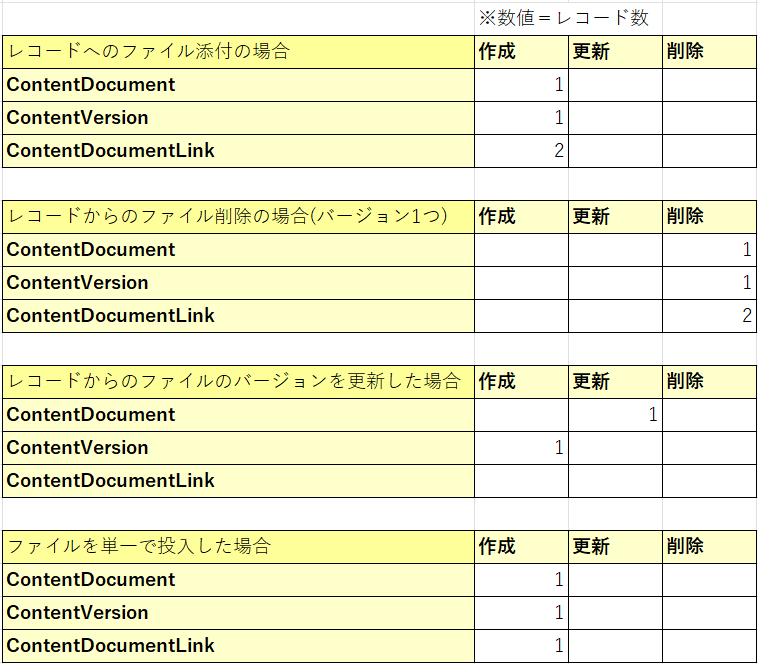Click ContentDocument label in the 単一で投入 table
This screenshot has height=664, width=758.
pos(239,580)
